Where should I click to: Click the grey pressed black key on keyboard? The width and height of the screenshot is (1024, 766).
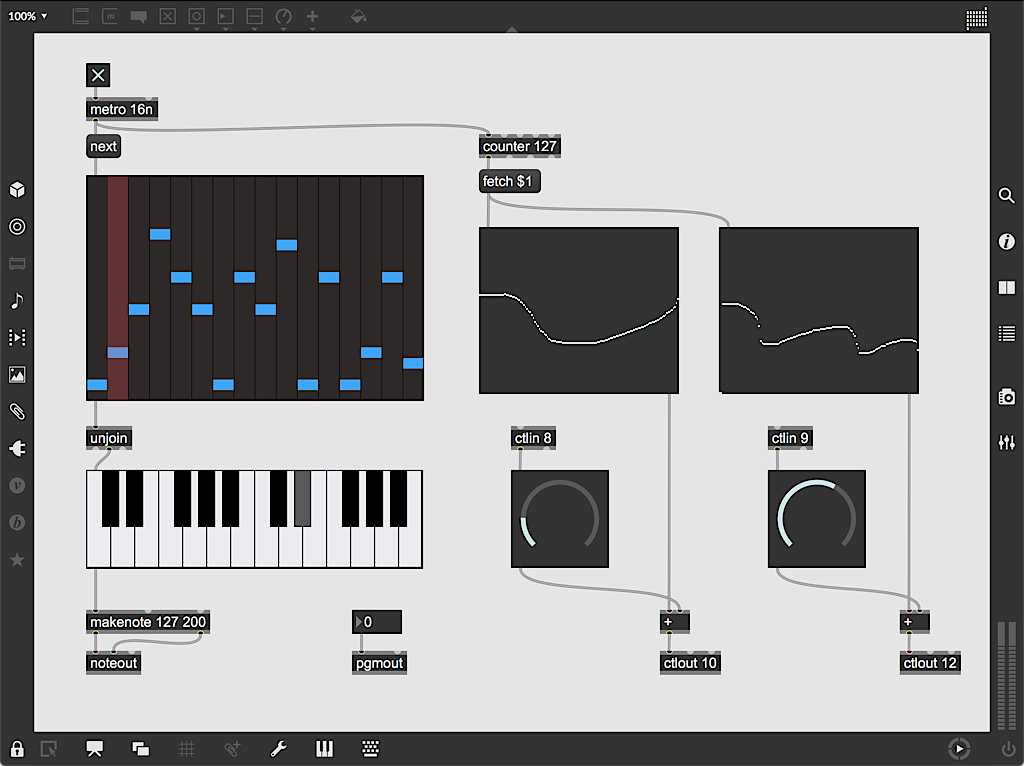[x=302, y=498]
